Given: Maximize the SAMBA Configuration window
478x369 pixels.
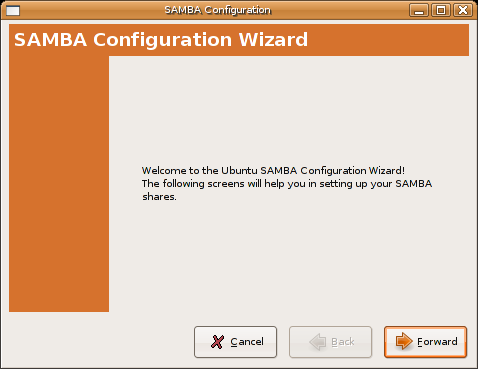Looking at the screenshot, I should click(x=441, y=10).
